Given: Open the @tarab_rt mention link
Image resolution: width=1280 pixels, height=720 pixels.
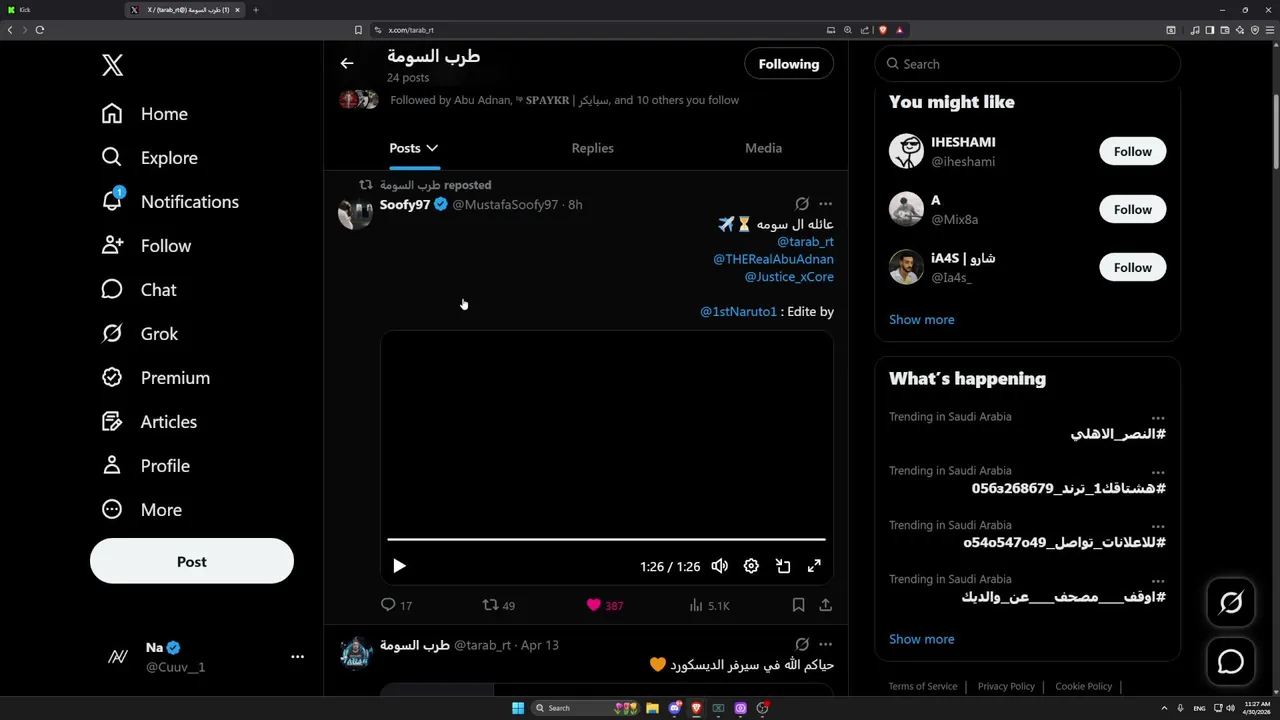Looking at the screenshot, I should pyautogui.click(x=805, y=242).
